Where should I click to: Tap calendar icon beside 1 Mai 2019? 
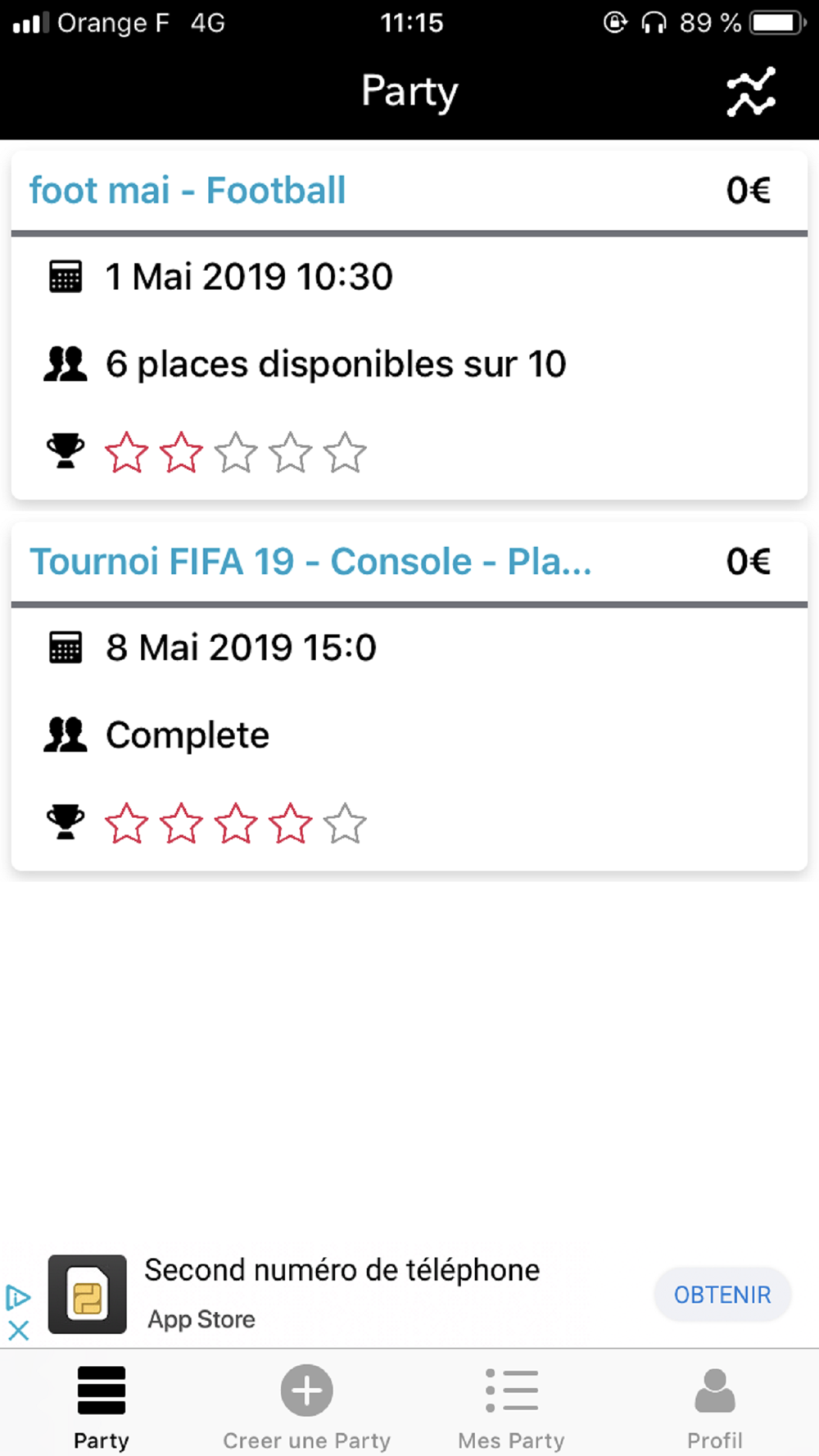[x=66, y=277]
